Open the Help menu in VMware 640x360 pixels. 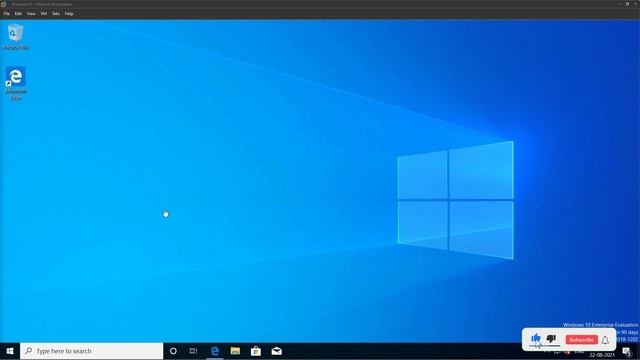coord(69,13)
